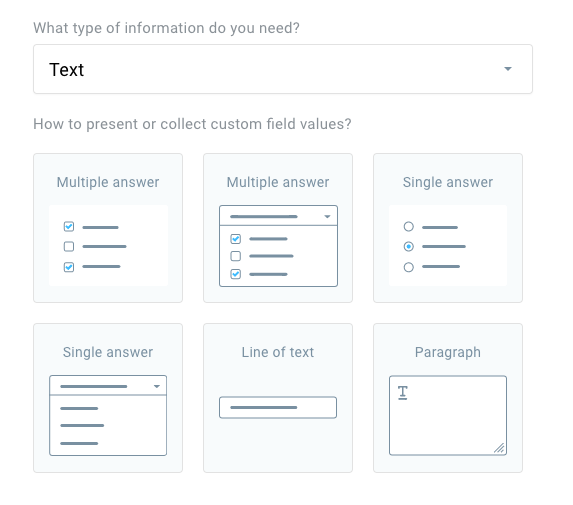Click the arrow on the Text dropdown
This screenshot has width=573, height=505.
click(508, 69)
